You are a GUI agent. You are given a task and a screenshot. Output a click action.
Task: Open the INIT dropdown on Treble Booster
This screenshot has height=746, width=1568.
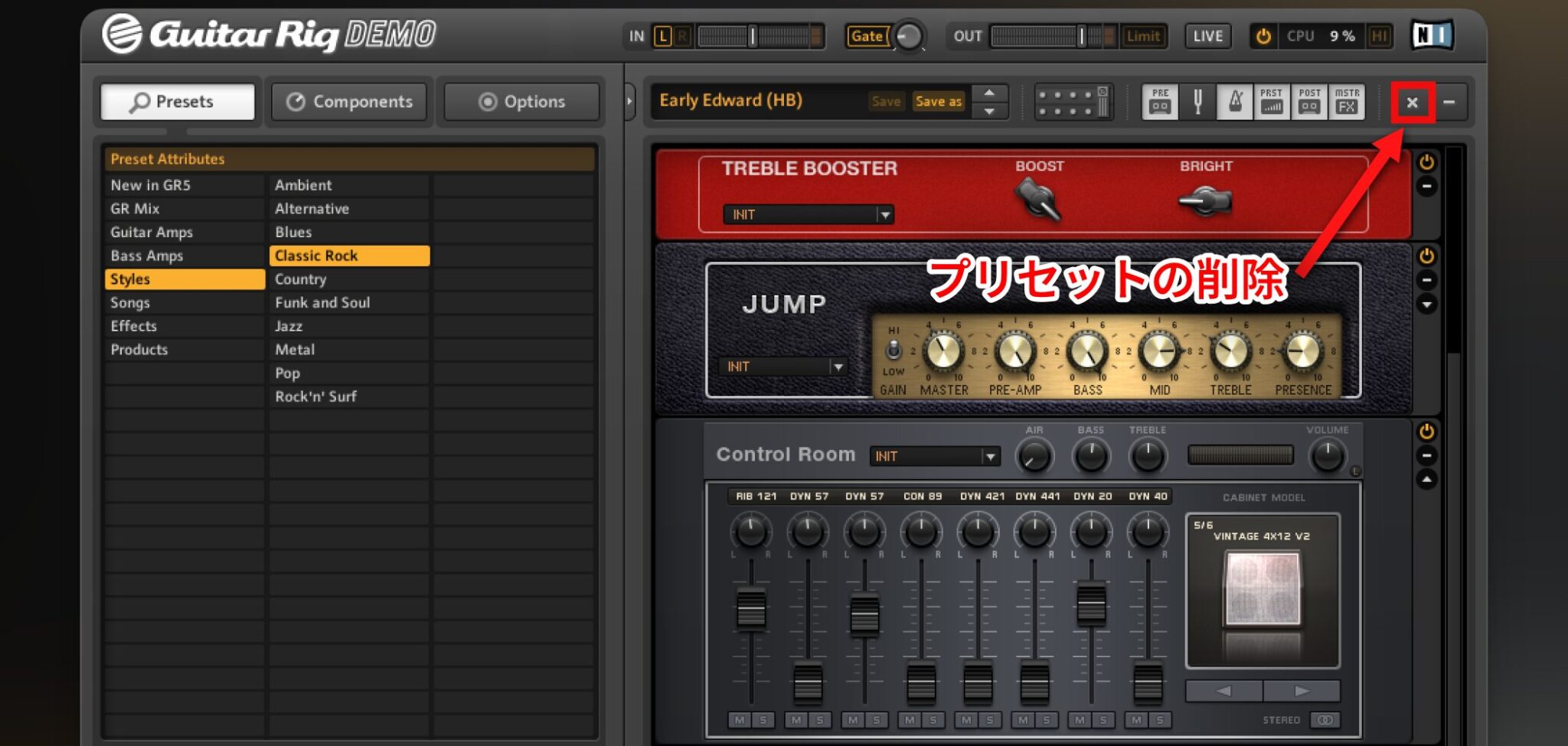click(x=884, y=215)
